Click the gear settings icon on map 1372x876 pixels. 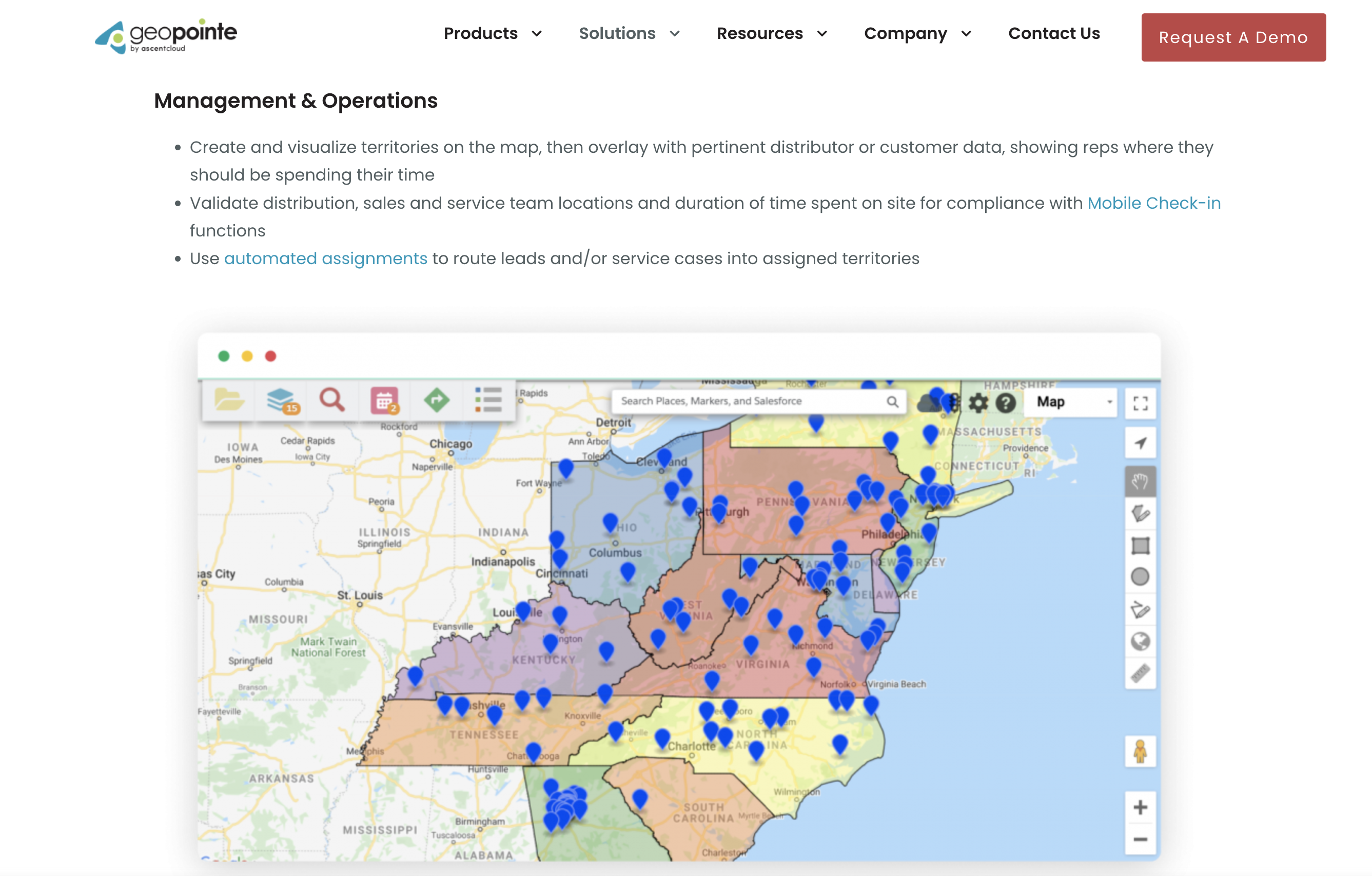click(x=978, y=403)
